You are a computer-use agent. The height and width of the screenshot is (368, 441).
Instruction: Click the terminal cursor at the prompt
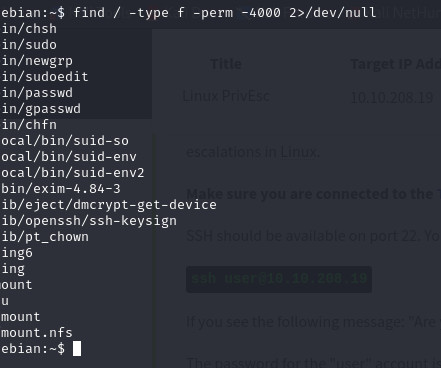[x=77, y=349]
